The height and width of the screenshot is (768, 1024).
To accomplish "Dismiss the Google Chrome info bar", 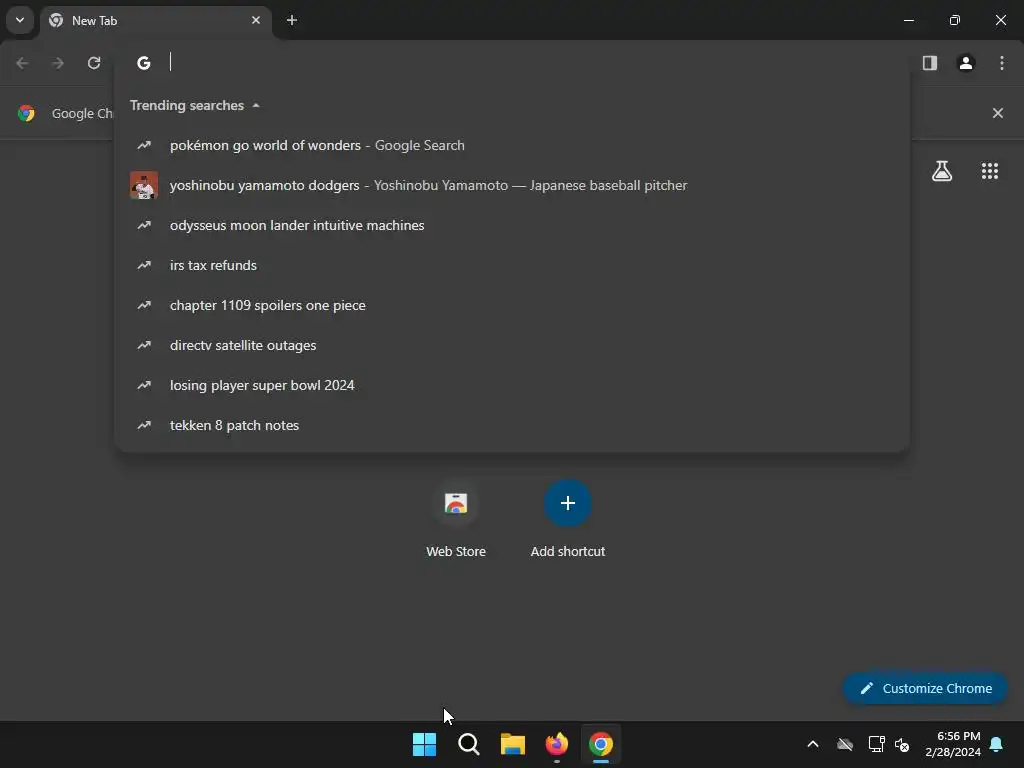I will [x=997, y=113].
